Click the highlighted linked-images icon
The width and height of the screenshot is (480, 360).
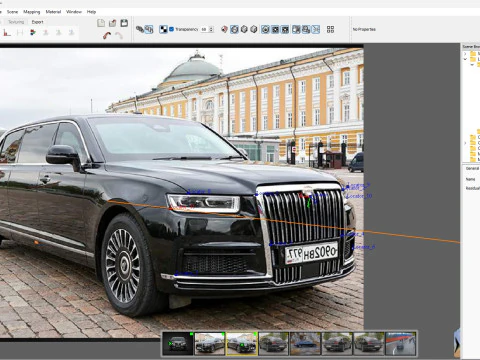[x=149, y=29]
